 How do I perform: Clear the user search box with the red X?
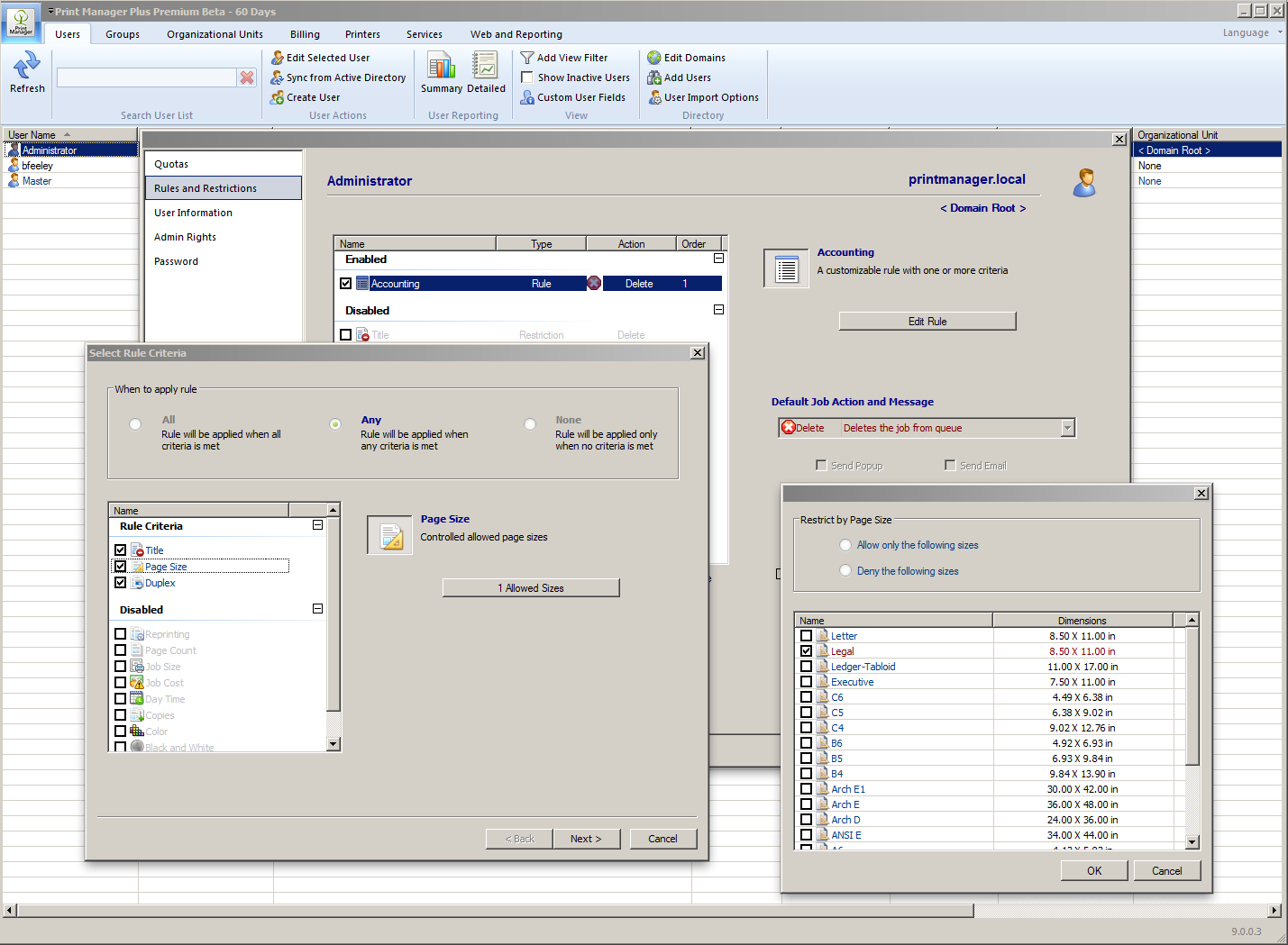point(246,77)
